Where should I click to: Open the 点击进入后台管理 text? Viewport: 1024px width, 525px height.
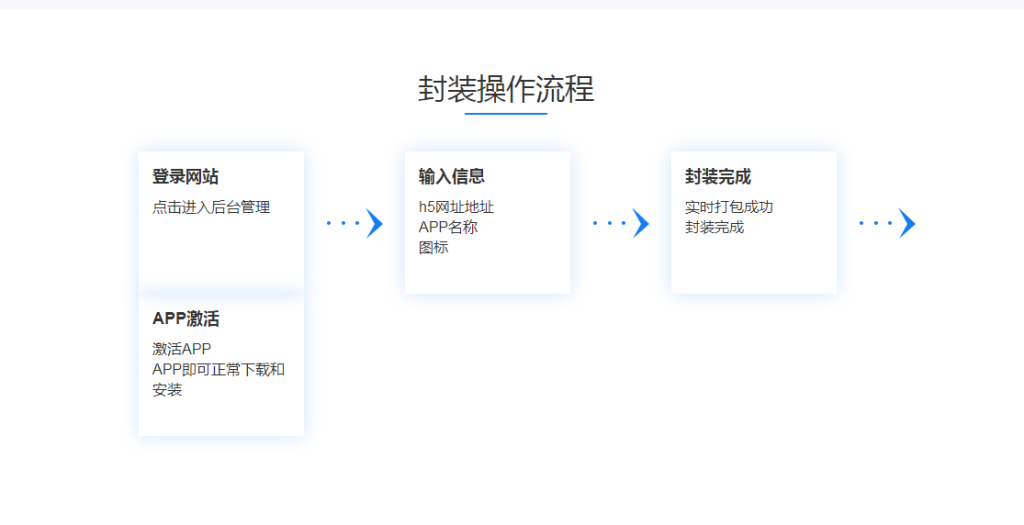(x=211, y=207)
